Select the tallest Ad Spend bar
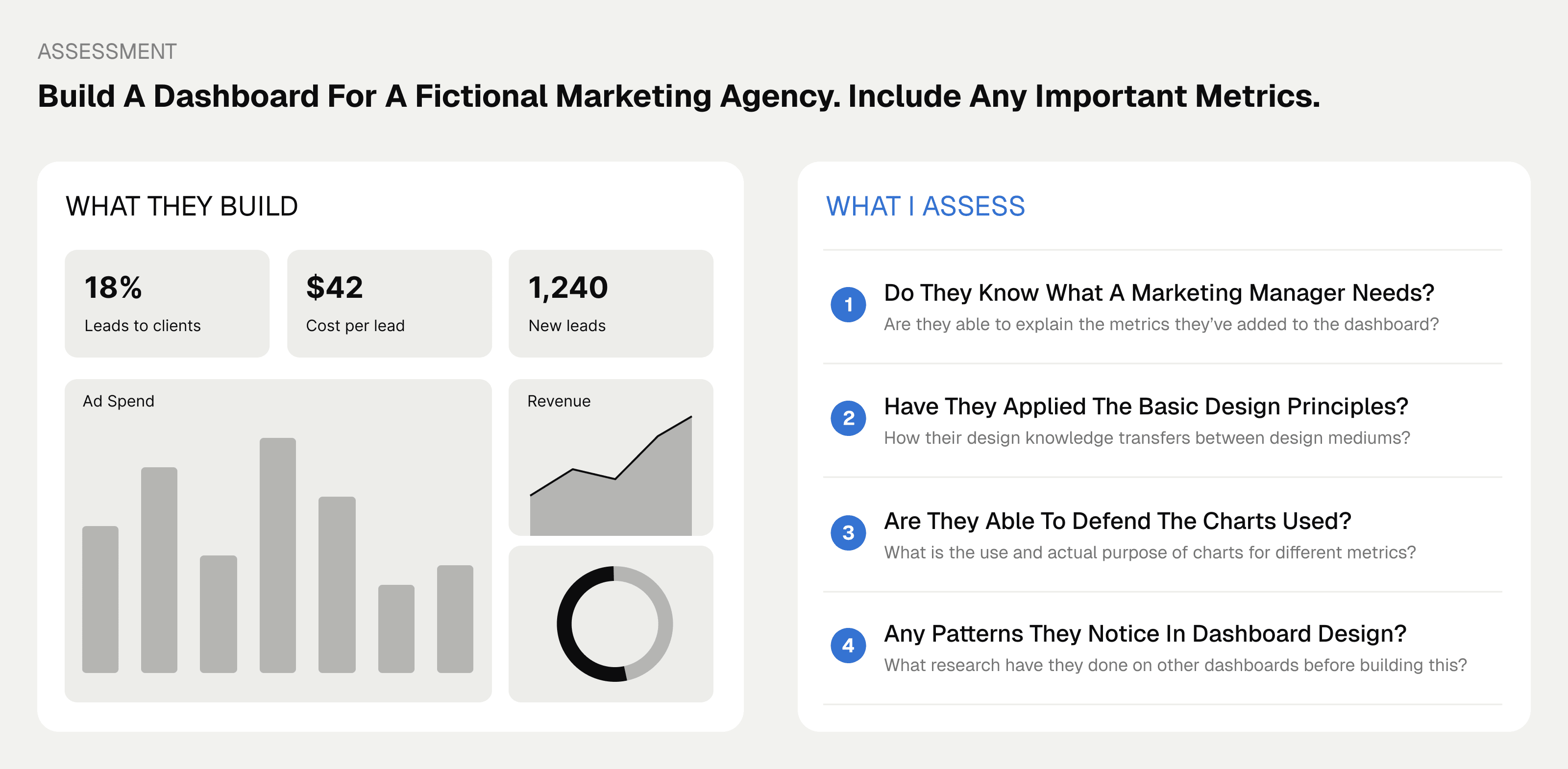The width and height of the screenshot is (1568, 769). [277, 555]
